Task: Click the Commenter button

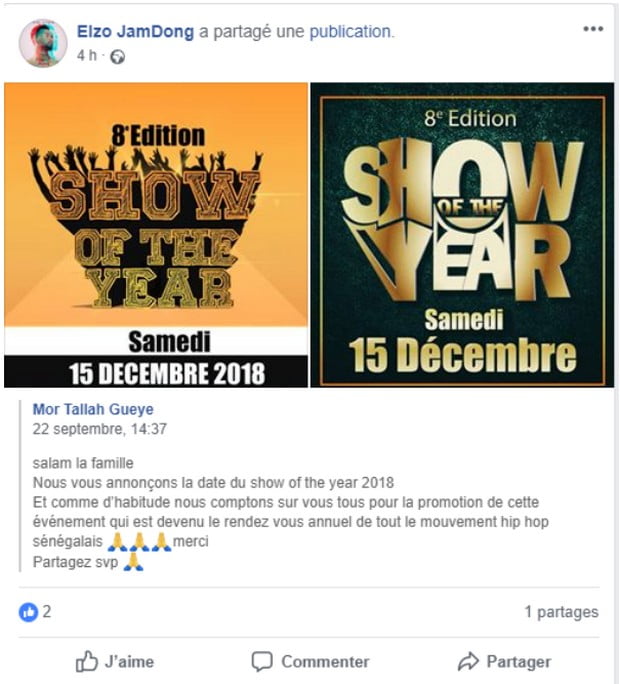Action: coord(310,661)
